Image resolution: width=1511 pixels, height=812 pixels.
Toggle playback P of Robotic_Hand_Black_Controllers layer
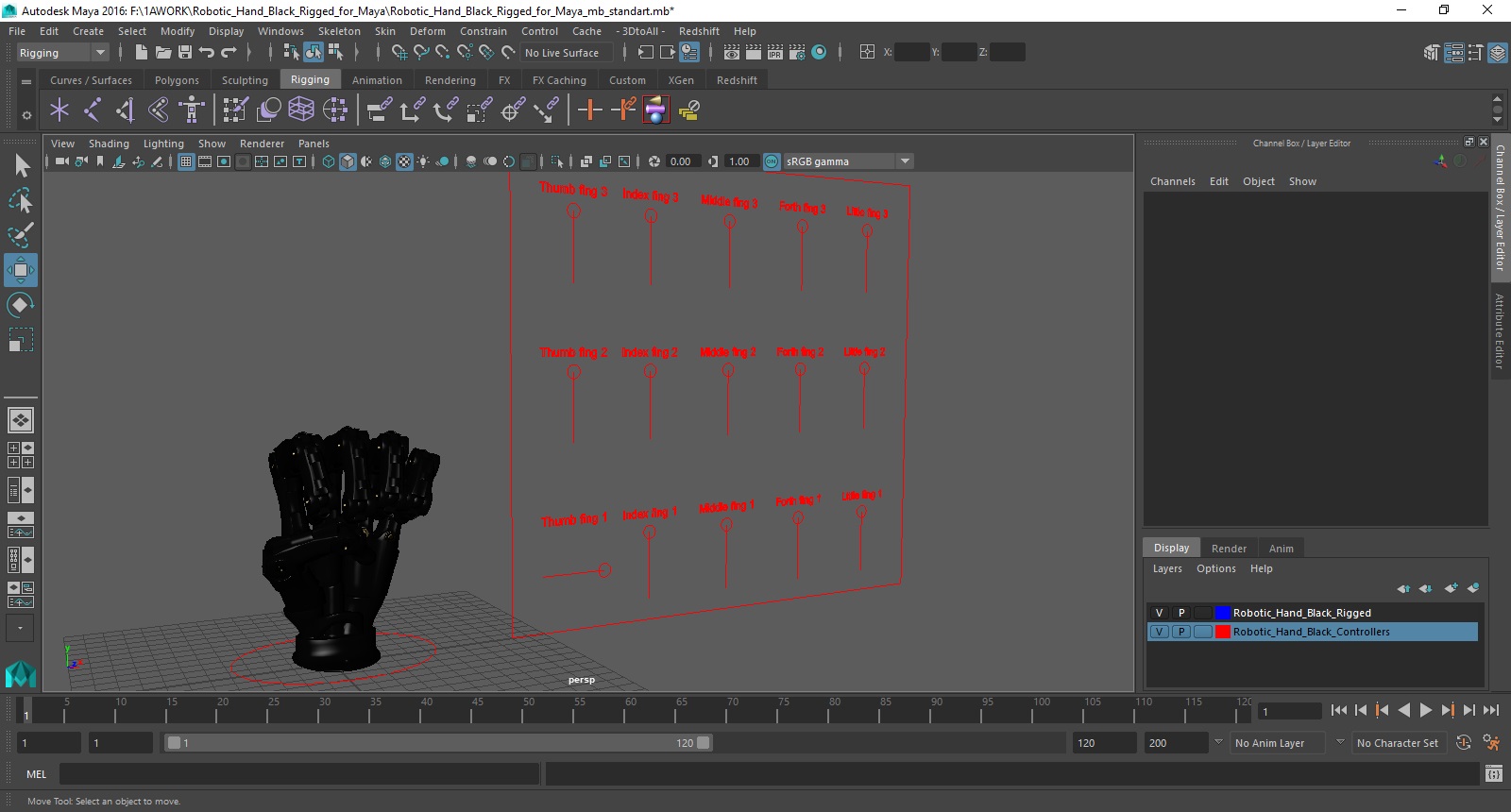(1180, 632)
